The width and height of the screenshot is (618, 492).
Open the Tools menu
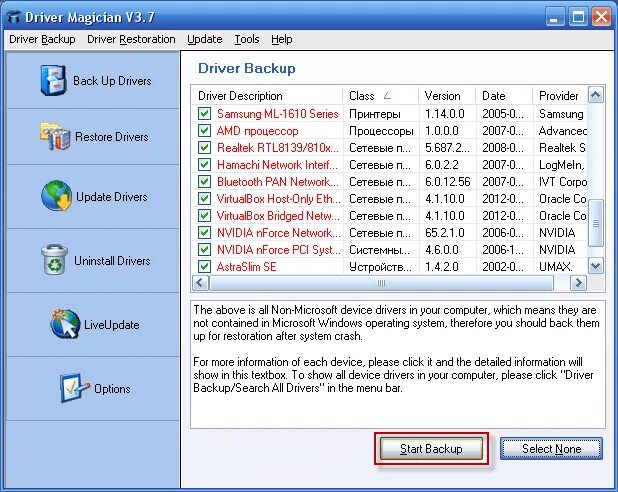click(247, 39)
